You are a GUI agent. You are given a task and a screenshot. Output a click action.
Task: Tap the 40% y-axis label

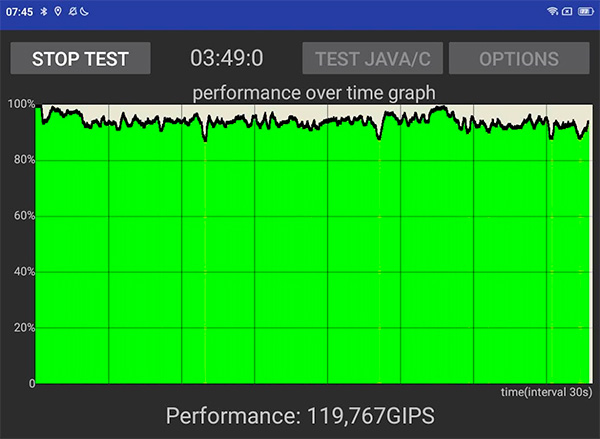[22, 272]
